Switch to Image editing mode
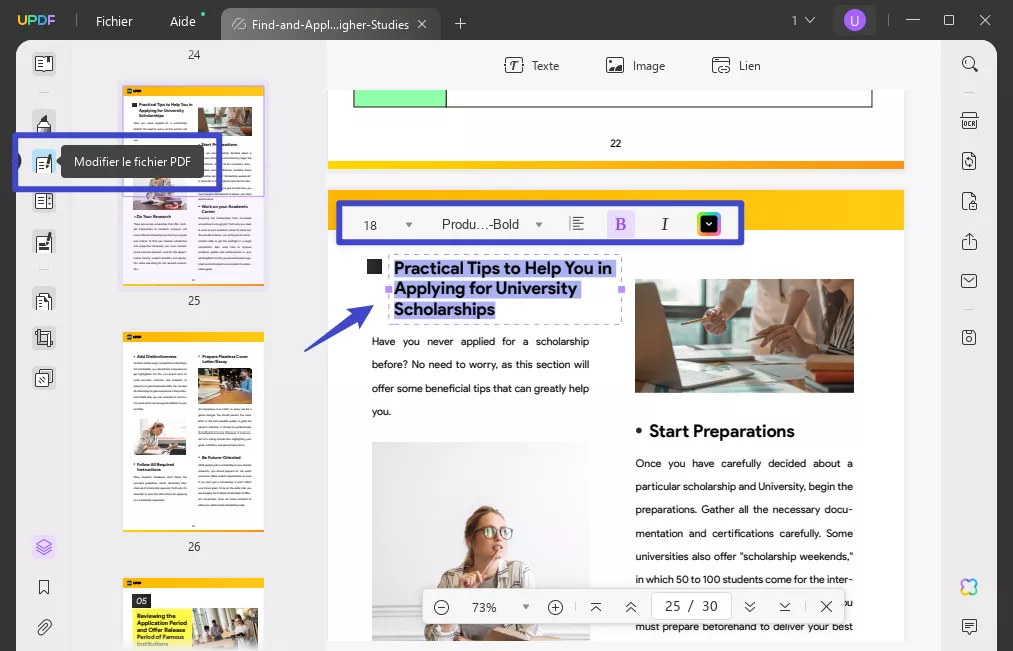Screen dimensions: 1013x651 pyautogui.click(x=635, y=65)
